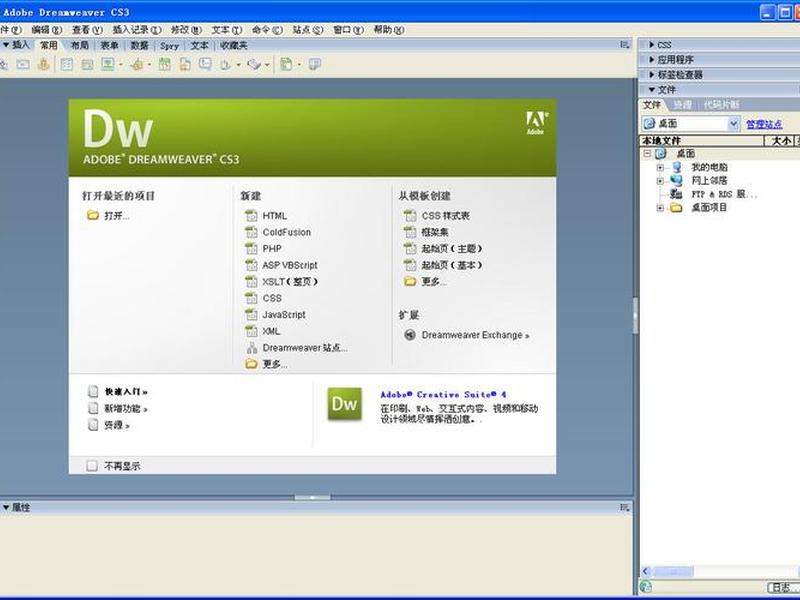Viewport: 800px width, 600px height.
Task: Click the 日志 button
Action: tap(785, 587)
